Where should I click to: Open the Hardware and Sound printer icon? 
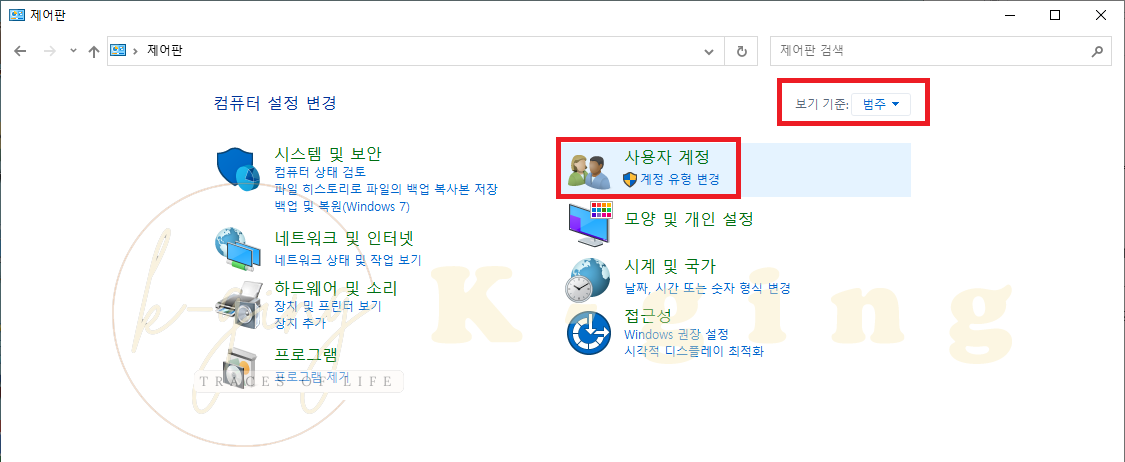[238, 305]
